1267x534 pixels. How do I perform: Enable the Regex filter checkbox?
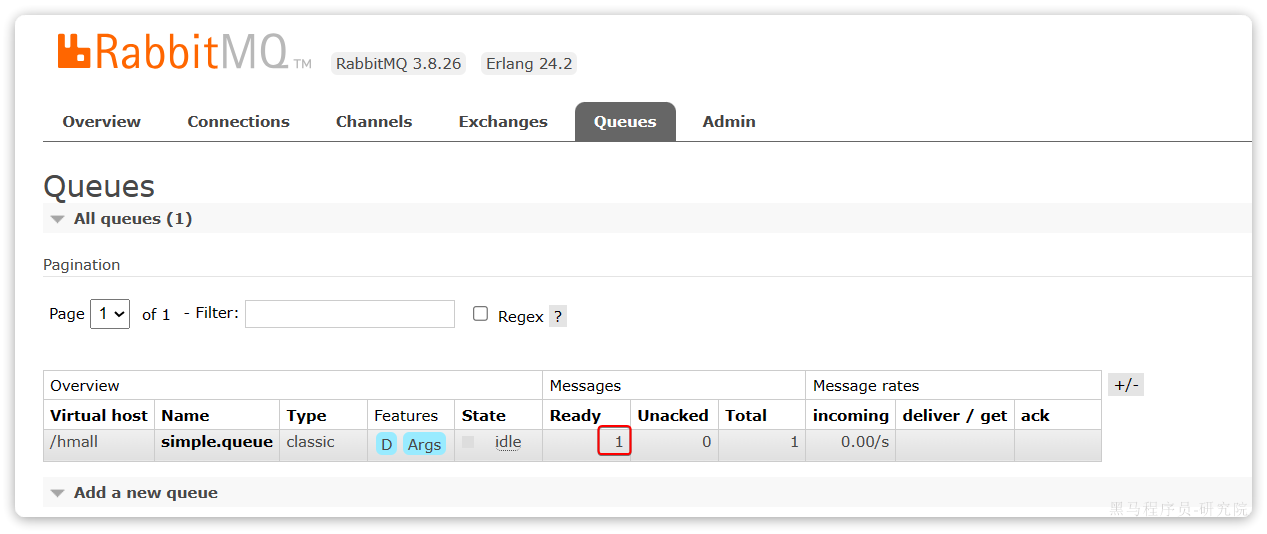coord(480,314)
